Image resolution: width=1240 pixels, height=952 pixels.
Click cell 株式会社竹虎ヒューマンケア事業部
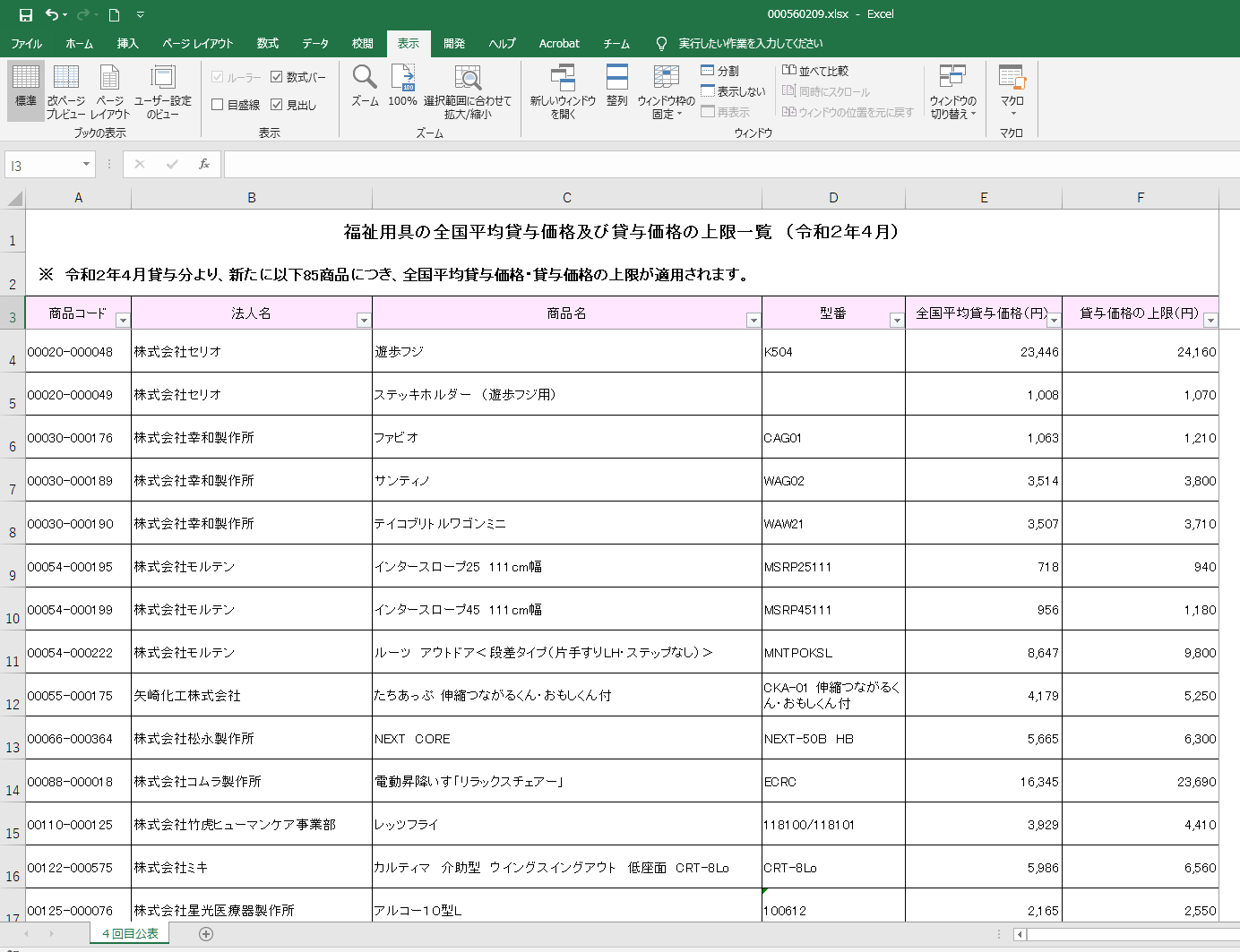pyautogui.click(x=252, y=824)
